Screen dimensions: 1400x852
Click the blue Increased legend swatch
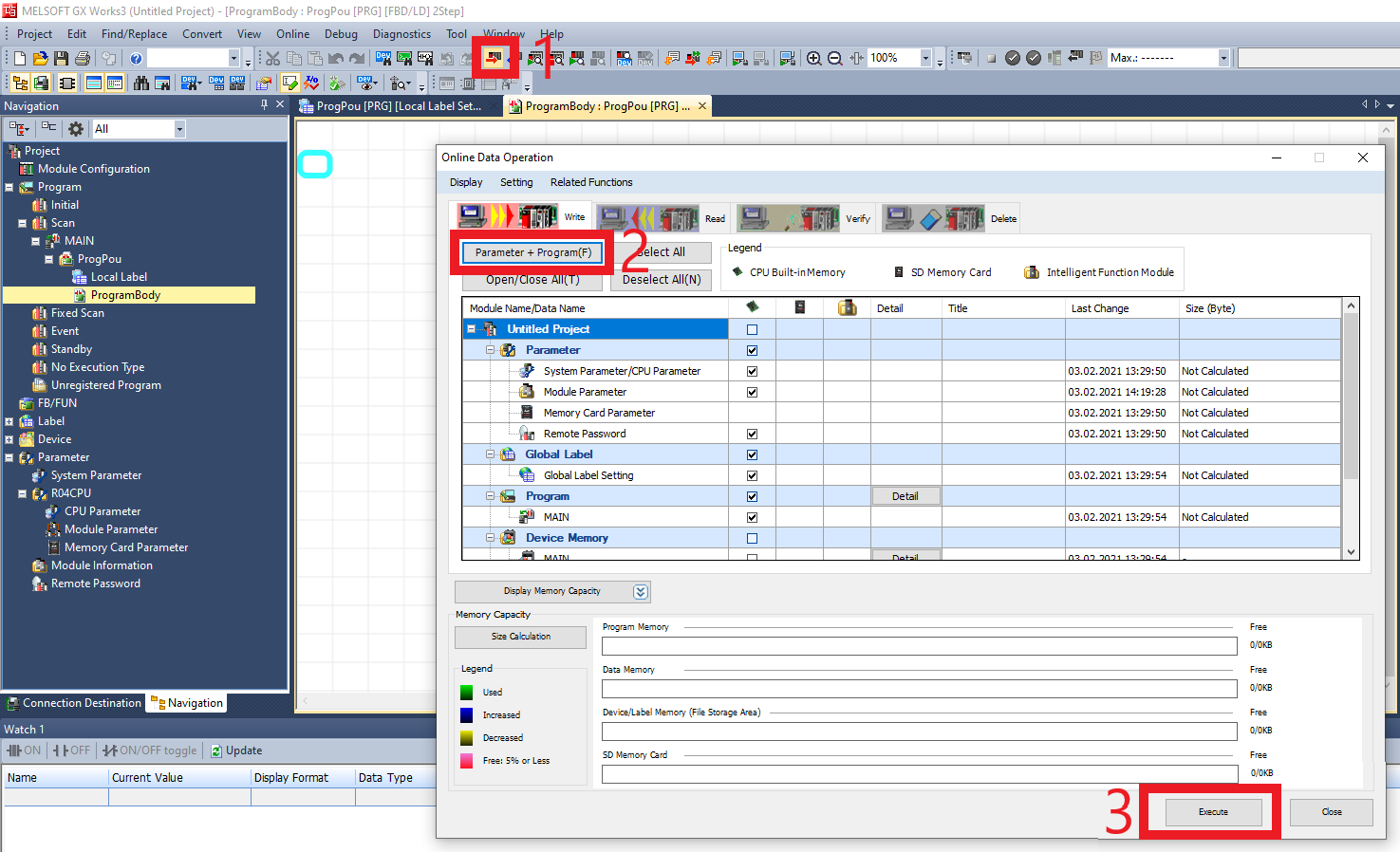coord(466,715)
